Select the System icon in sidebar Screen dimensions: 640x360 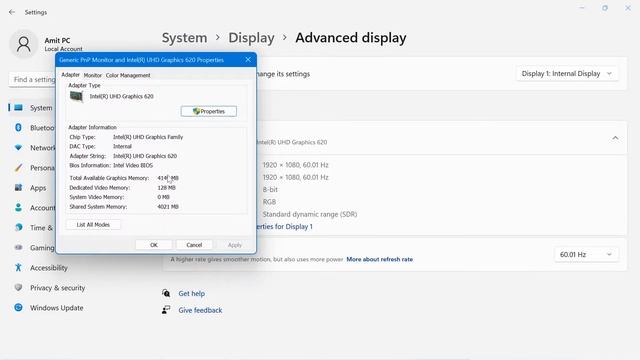[x=18, y=108]
